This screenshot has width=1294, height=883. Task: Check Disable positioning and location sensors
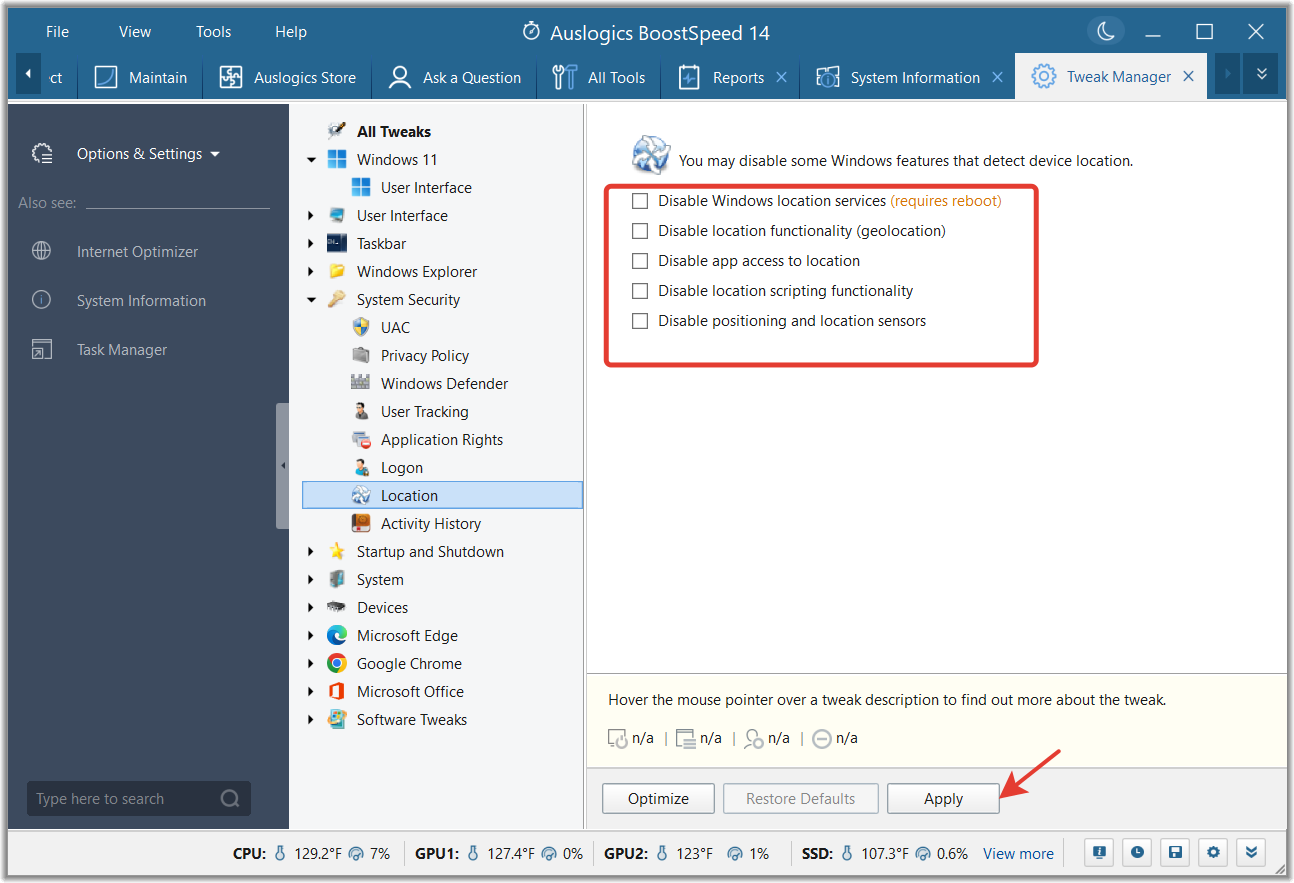[640, 321]
